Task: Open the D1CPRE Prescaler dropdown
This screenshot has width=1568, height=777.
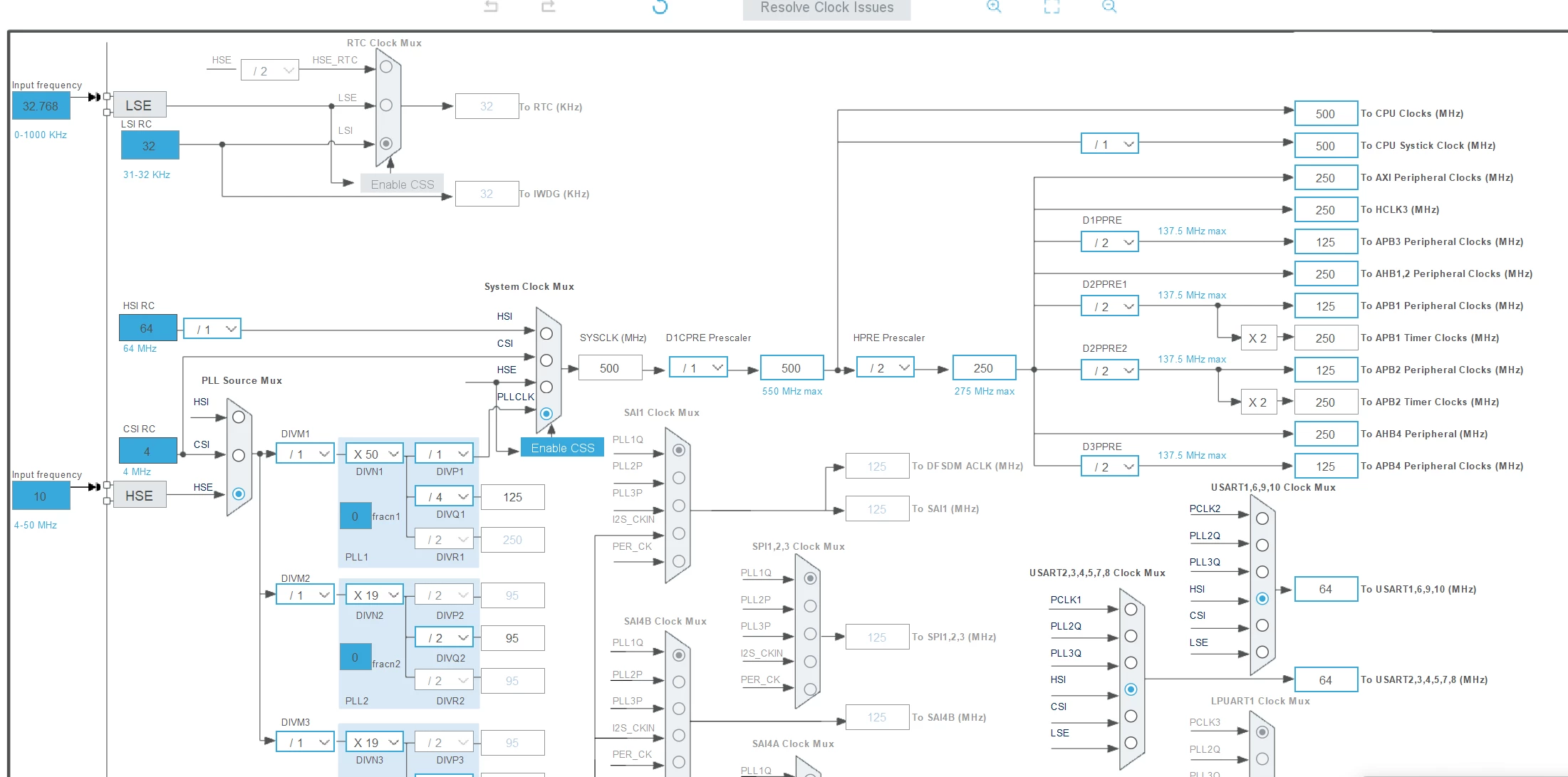Action: tap(698, 367)
